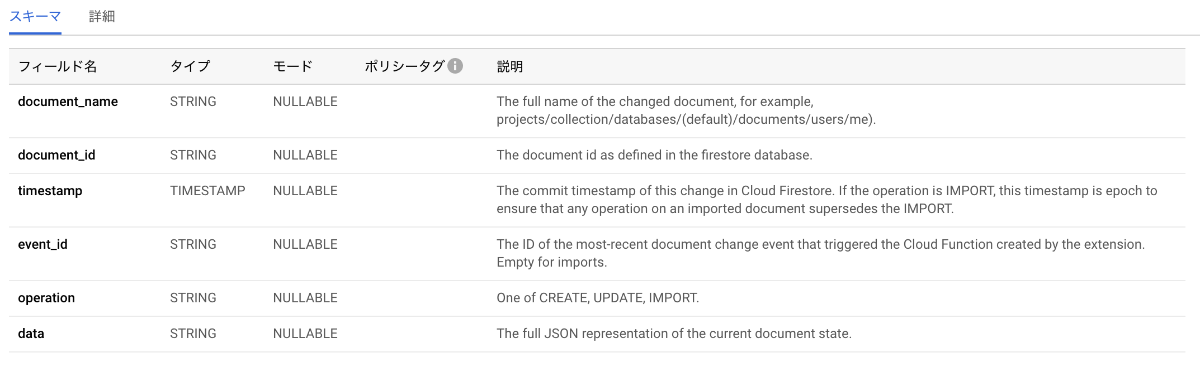This screenshot has width=1200, height=367.
Task: Open the 詳細 tab
Action: click(x=102, y=17)
